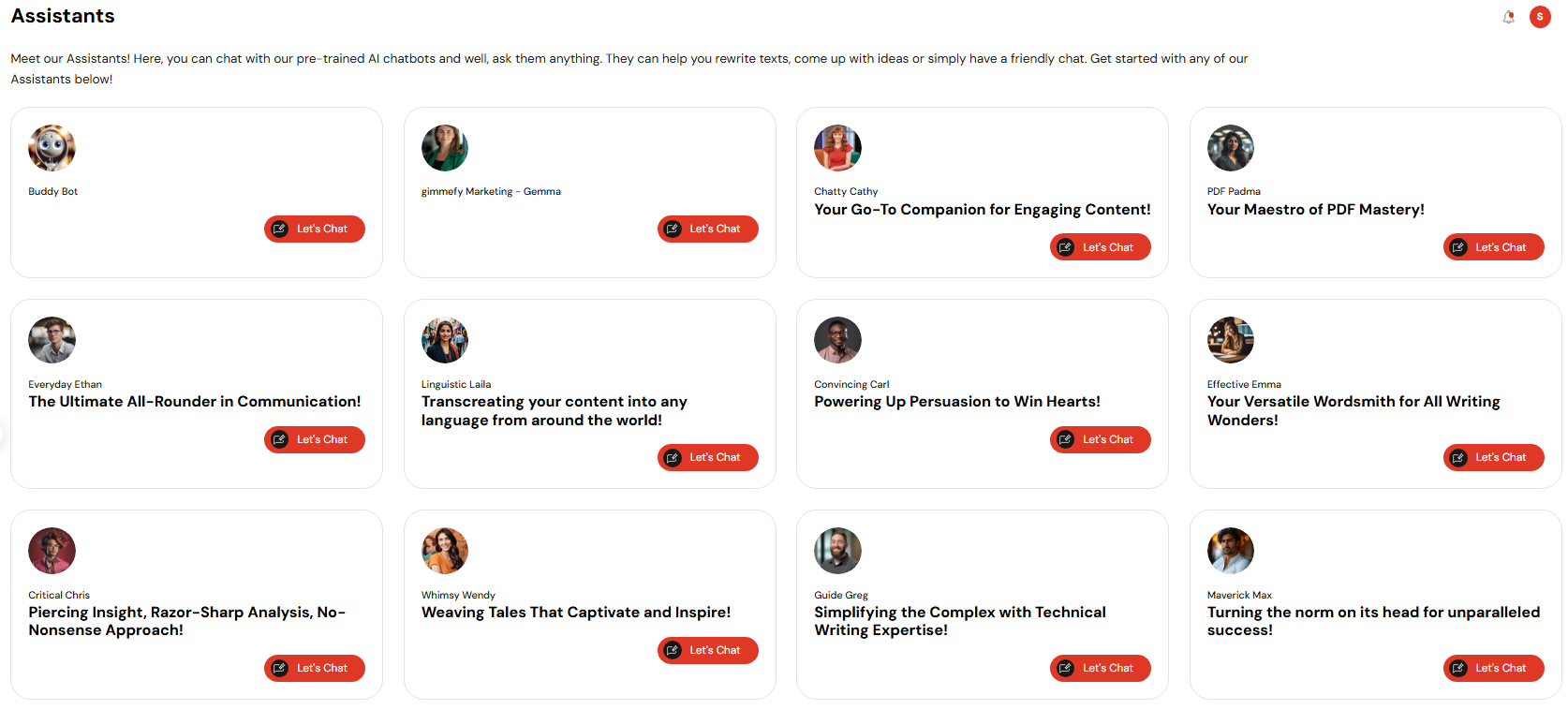This screenshot has height=710, width=1568.
Task: Click Let's Chat under Convincing Carl
Action: click(1101, 439)
